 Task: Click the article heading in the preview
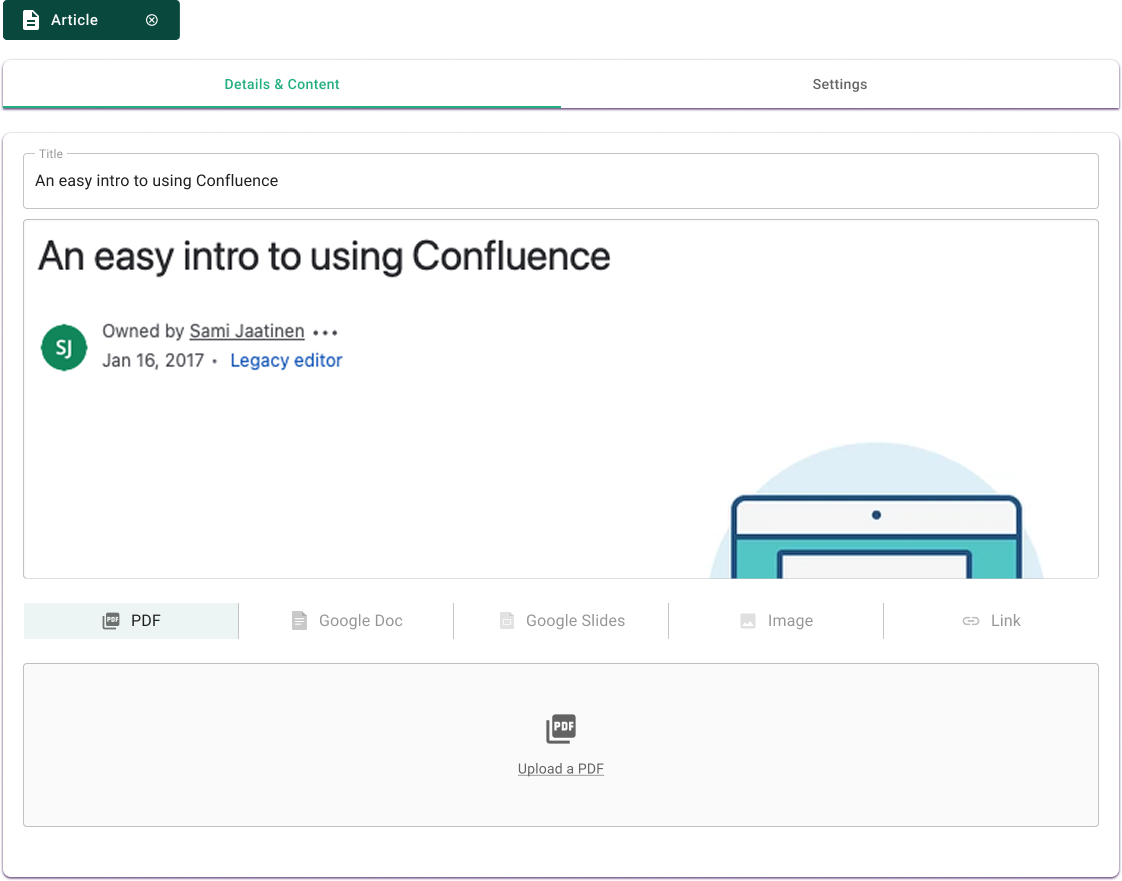pyautogui.click(x=324, y=257)
